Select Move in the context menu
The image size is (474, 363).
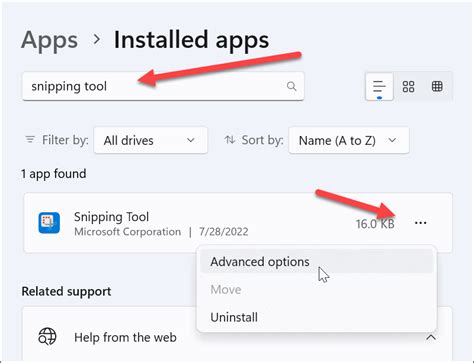click(x=316, y=289)
